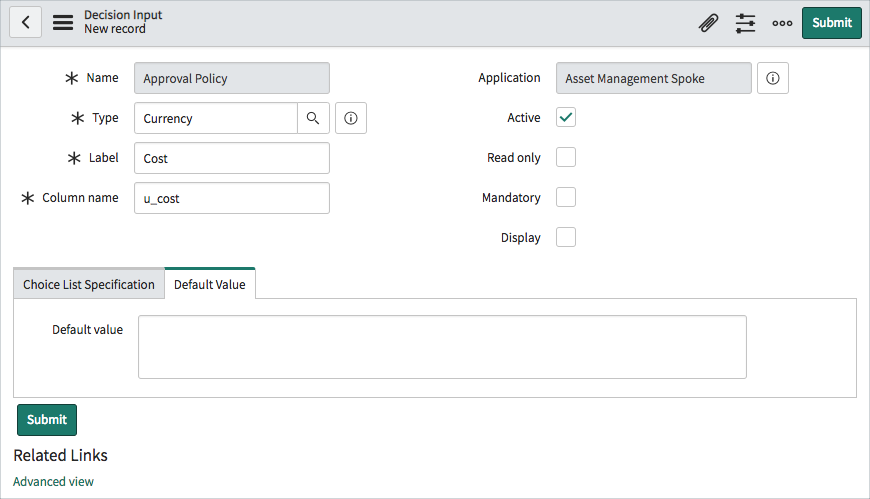Click the Column name label

pyautogui.click(x=80, y=198)
